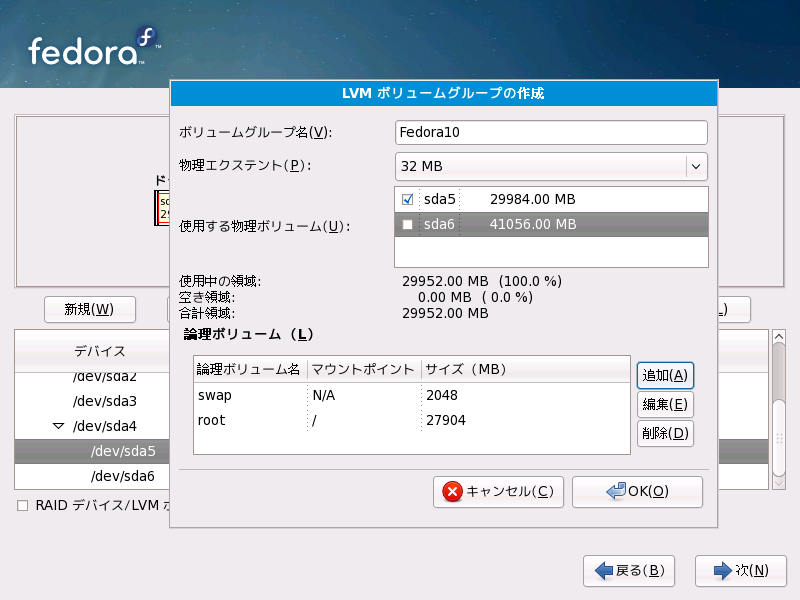Viewport: 800px width, 600px height.
Task: Select the swap logical volume row
Action: [412, 395]
